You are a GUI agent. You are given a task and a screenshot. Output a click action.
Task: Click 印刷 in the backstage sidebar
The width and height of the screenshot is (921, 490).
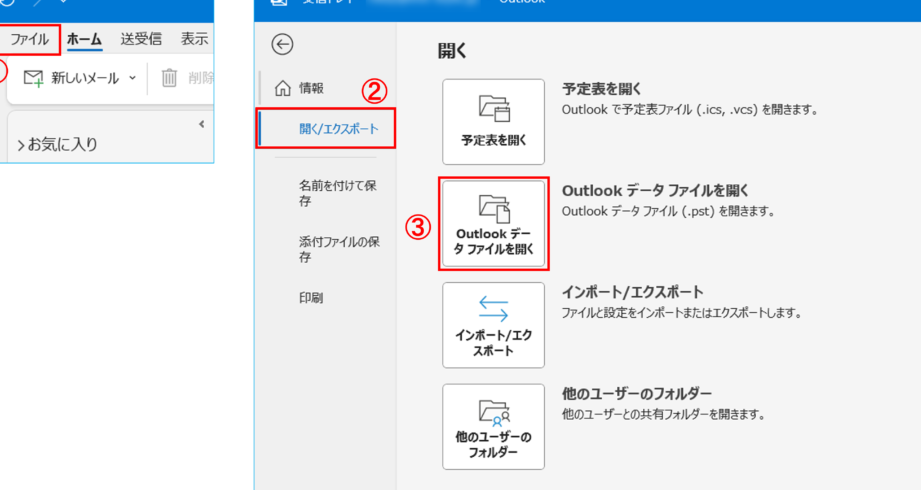click(x=311, y=298)
